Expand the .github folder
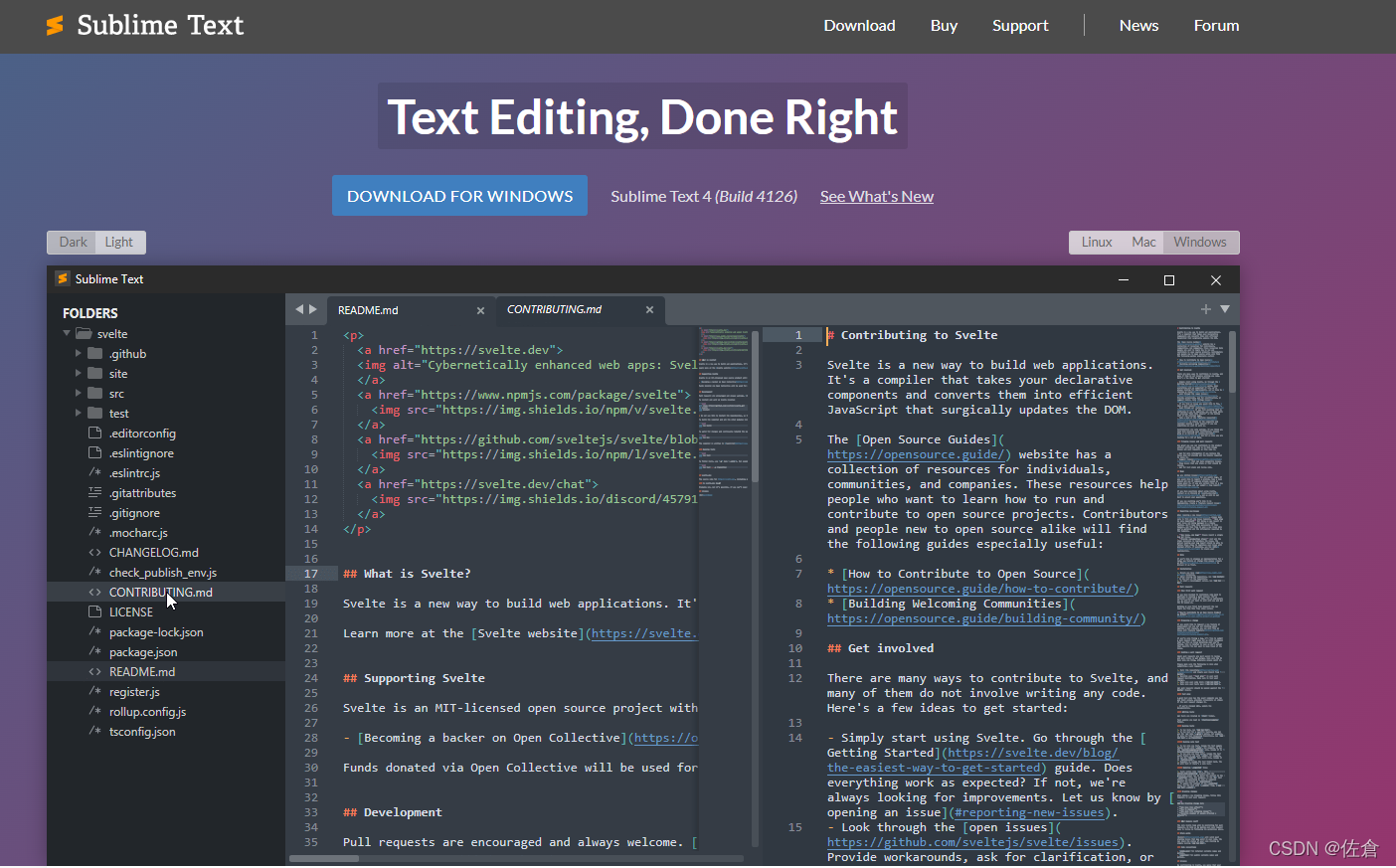This screenshot has height=868, width=1396. pyautogui.click(x=79, y=353)
